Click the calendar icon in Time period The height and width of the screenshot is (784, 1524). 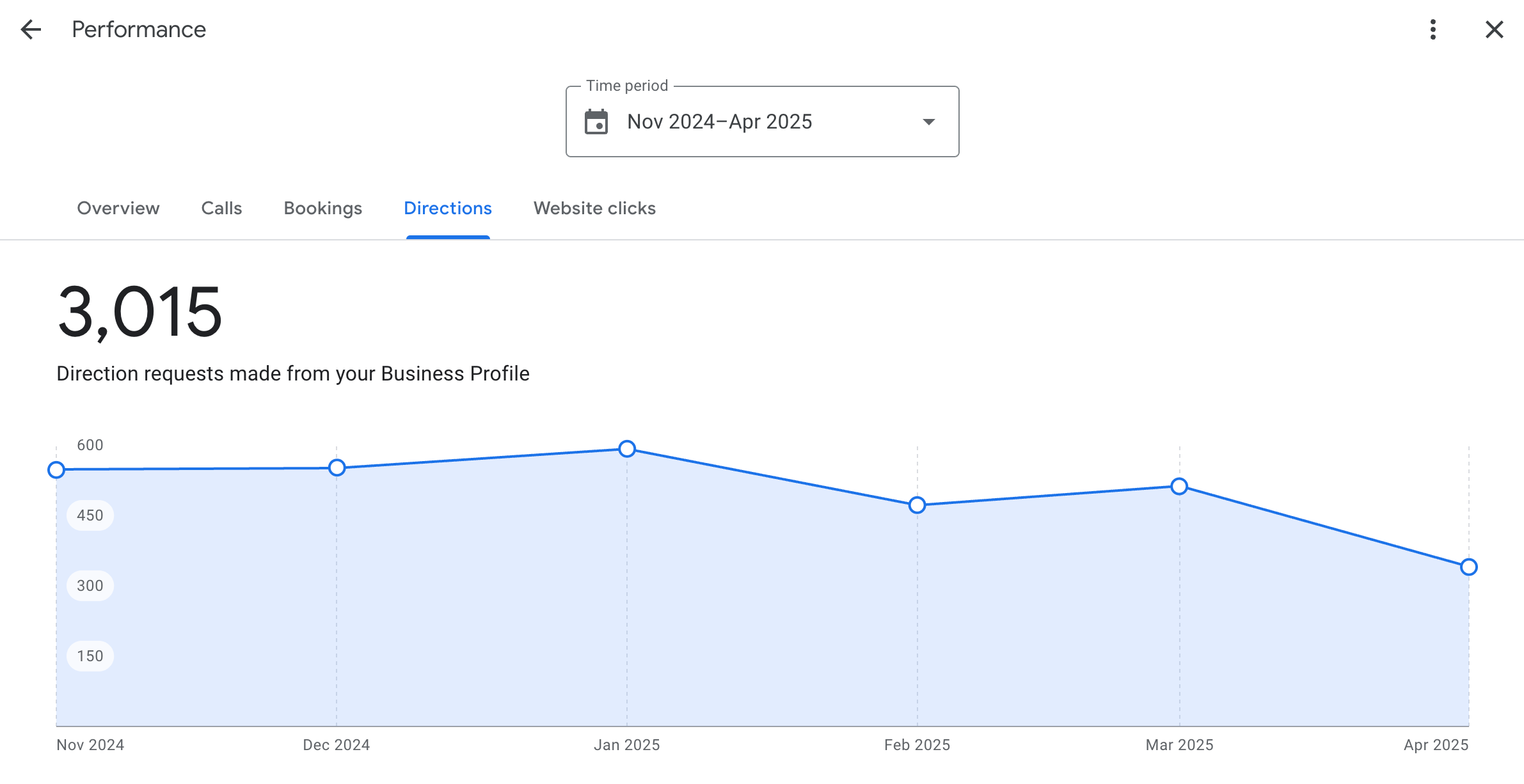(x=596, y=122)
